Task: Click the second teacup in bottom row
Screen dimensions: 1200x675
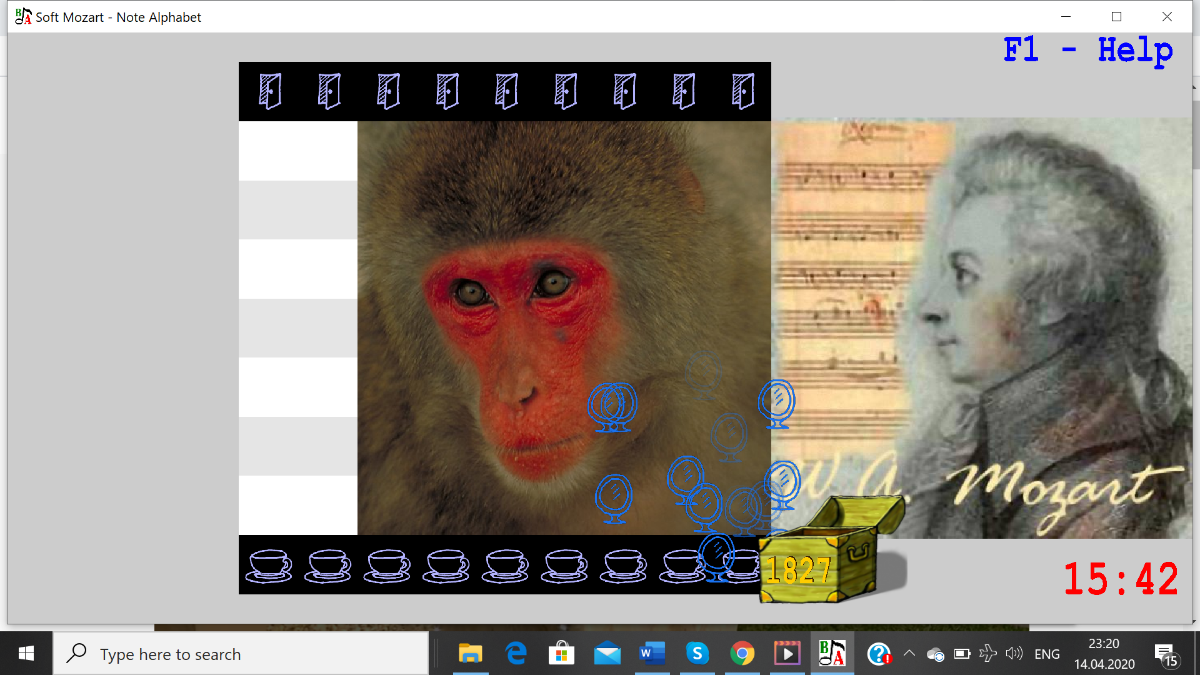Action: (x=328, y=566)
